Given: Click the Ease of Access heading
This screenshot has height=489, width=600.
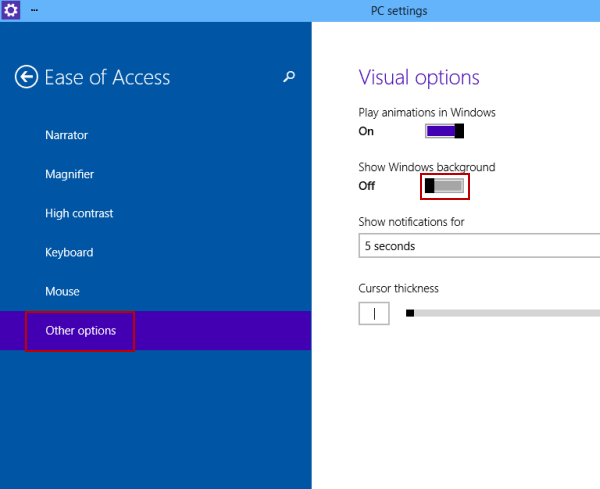Looking at the screenshot, I should [x=107, y=77].
